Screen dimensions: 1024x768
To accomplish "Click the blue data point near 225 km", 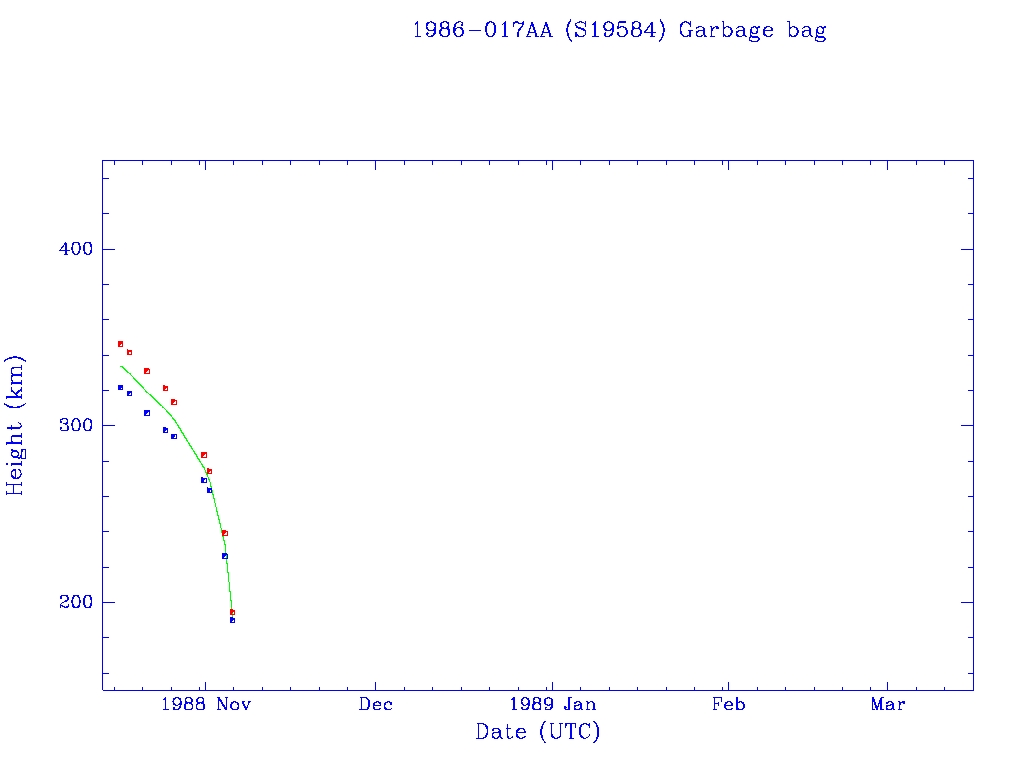I will coord(225,556).
